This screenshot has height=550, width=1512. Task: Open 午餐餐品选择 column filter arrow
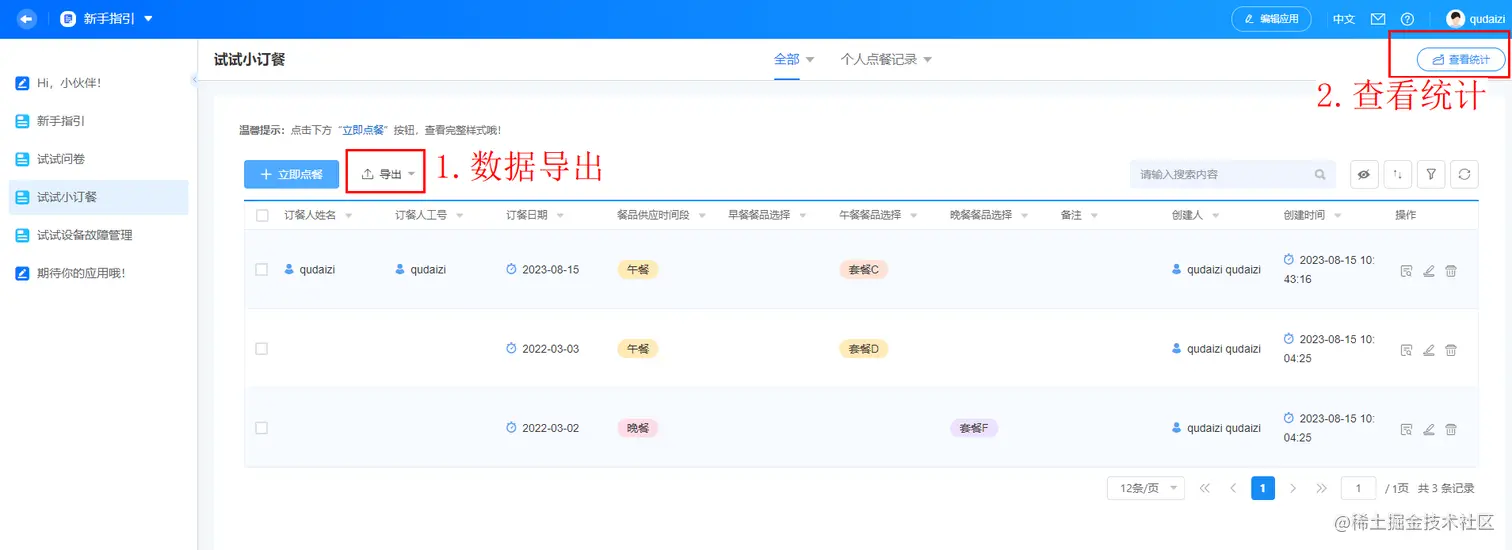coord(913,216)
